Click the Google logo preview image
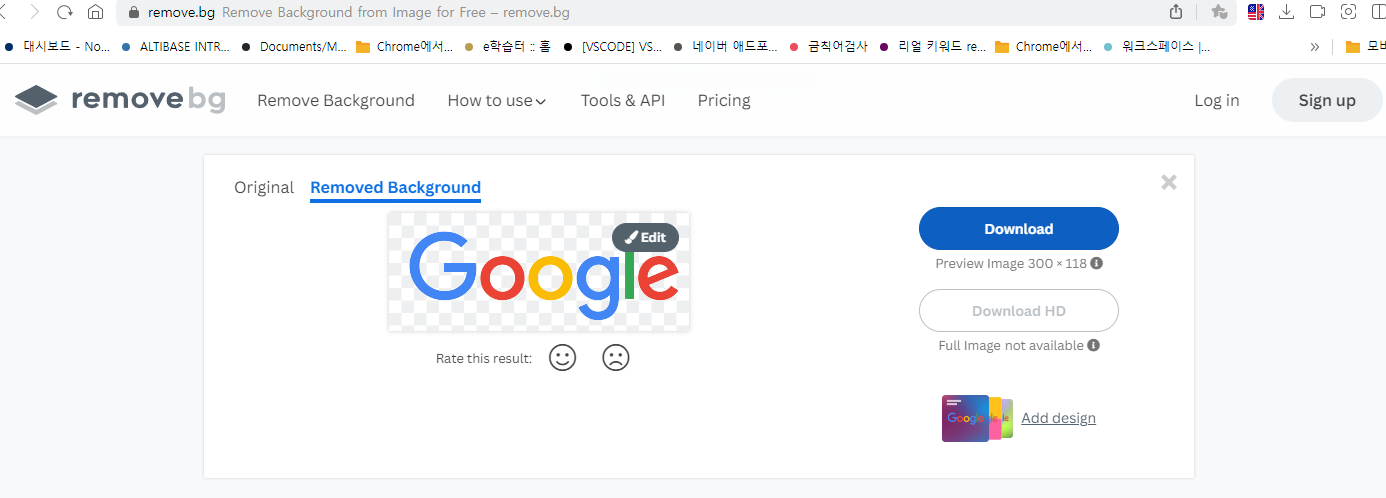This screenshot has width=1386, height=498. (x=539, y=272)
